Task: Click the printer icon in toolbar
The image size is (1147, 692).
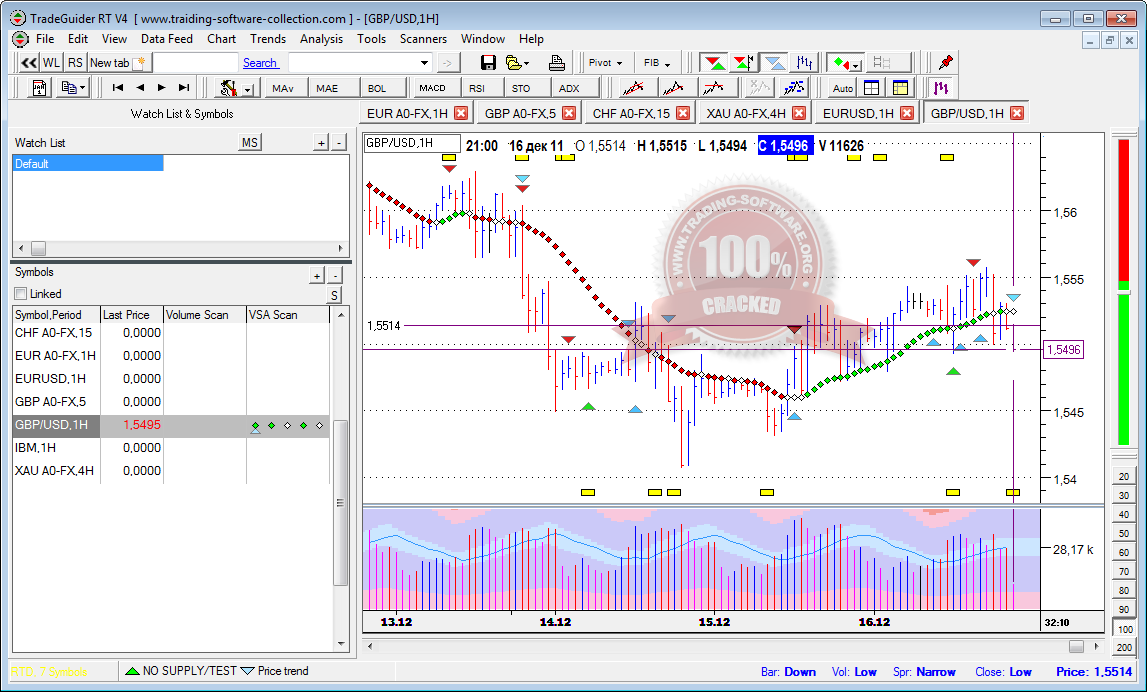Action: [557, 63]
